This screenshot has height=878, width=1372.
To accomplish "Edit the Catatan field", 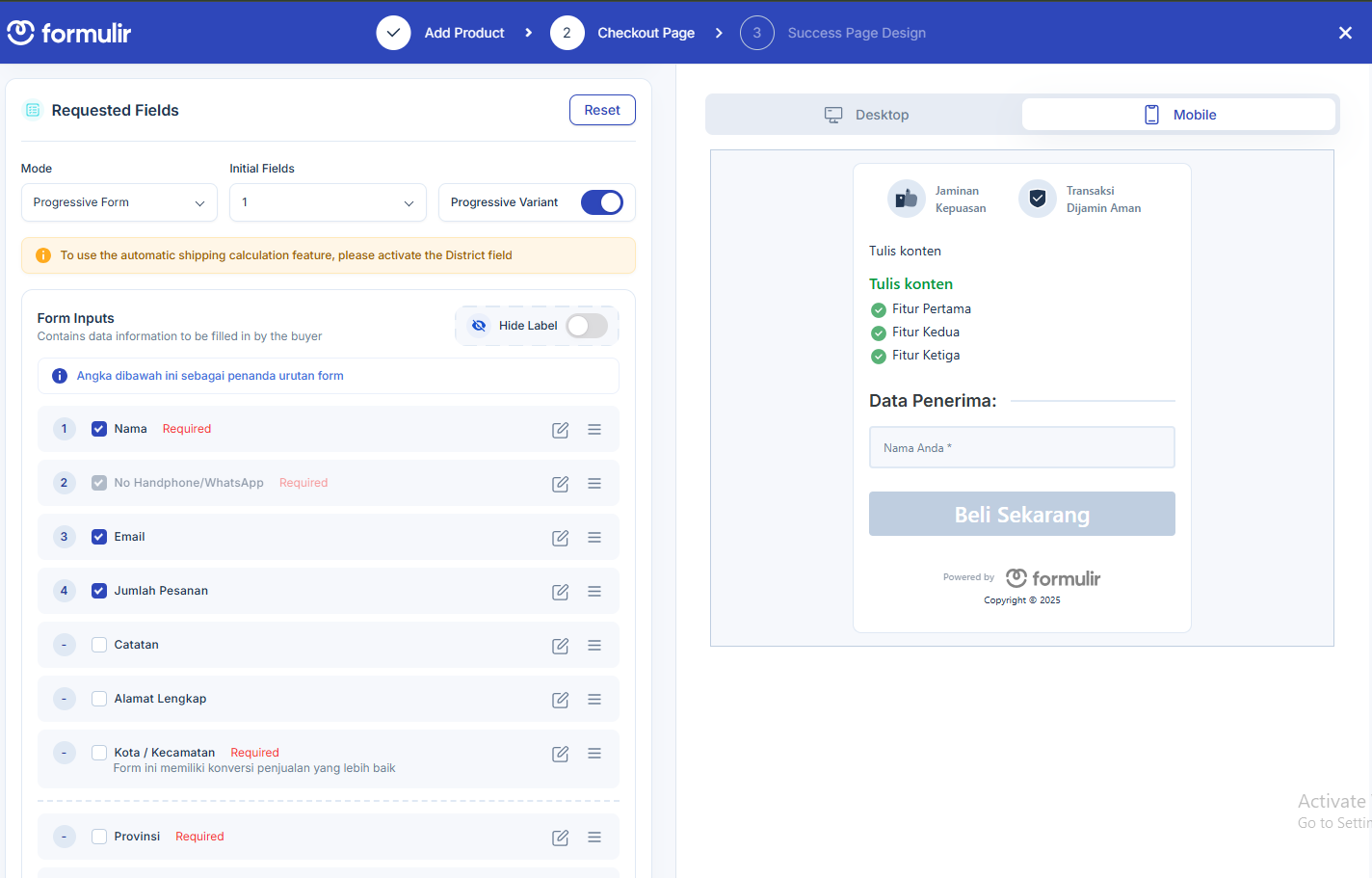I will point(560,646).
